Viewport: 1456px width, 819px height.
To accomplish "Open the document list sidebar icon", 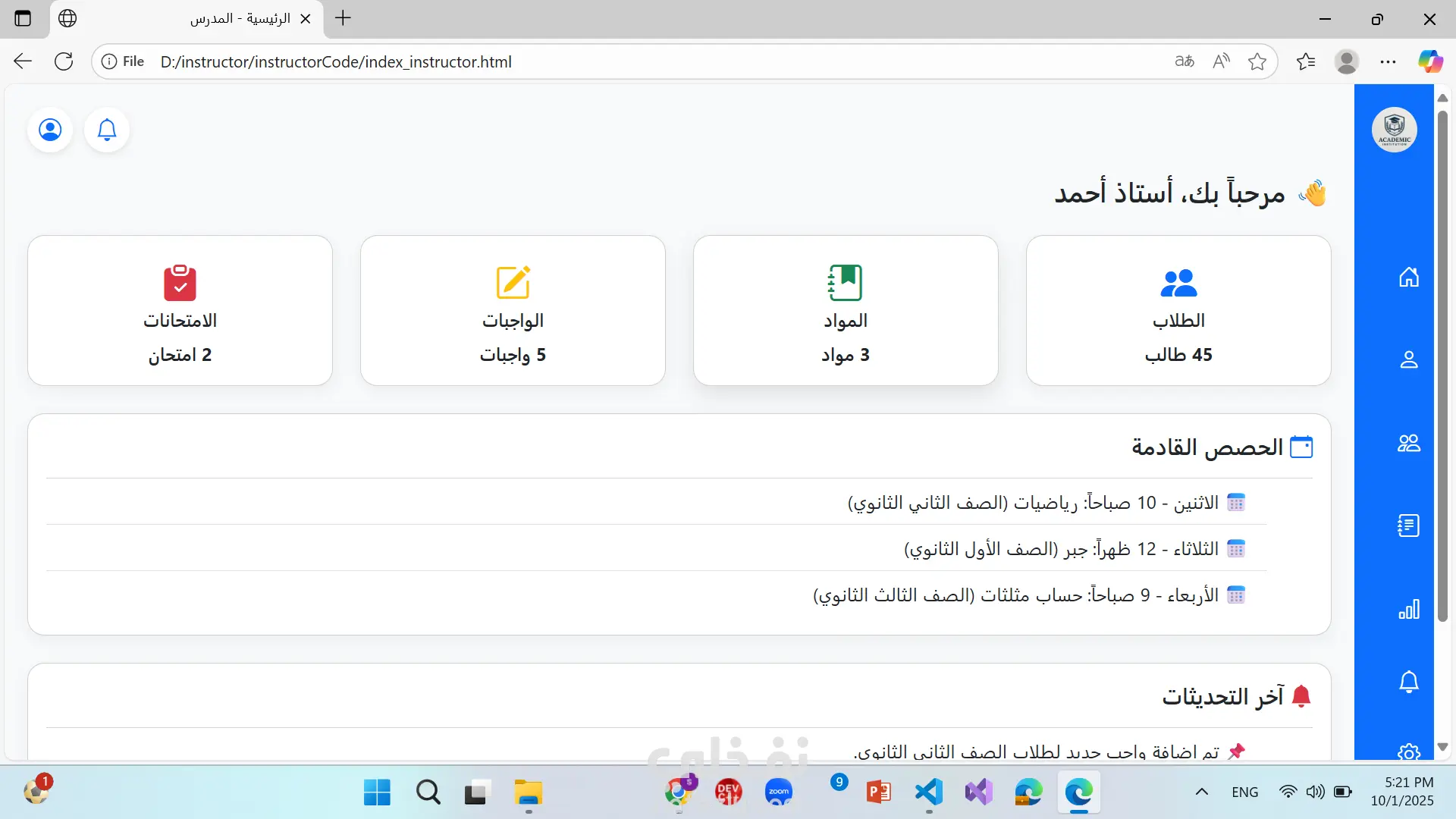I will coord(1408,526).
